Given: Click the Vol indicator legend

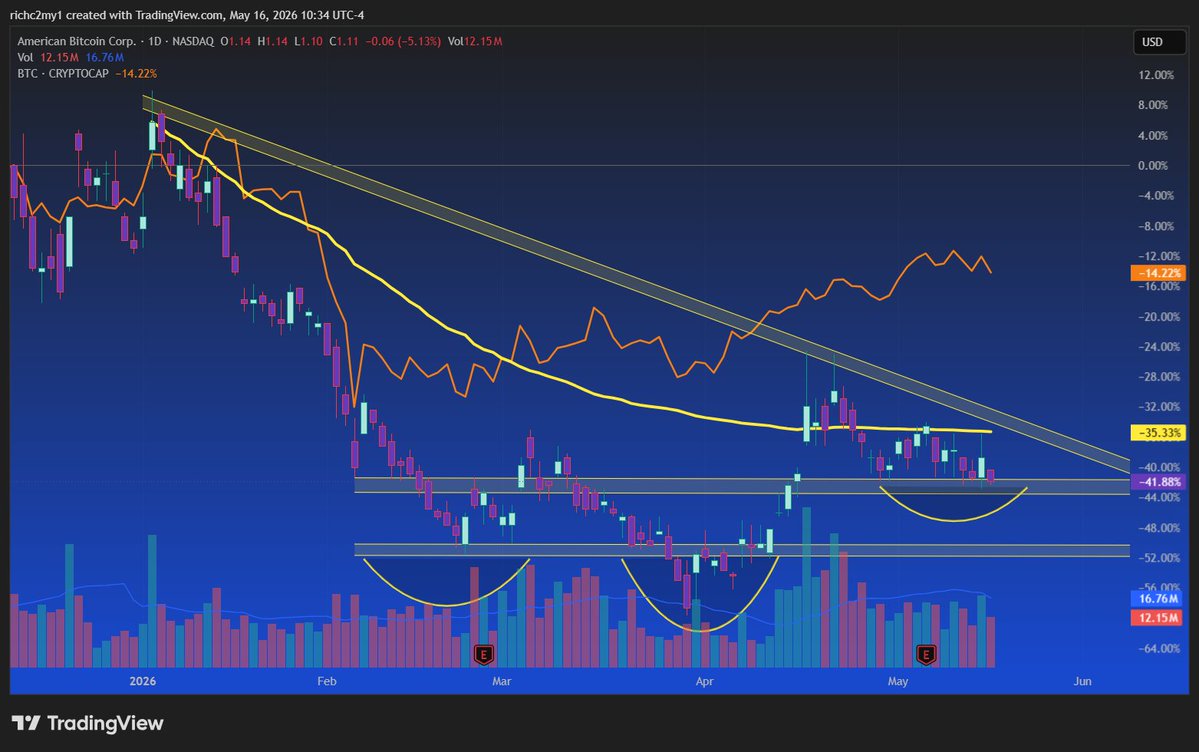Looking at the screenshot, I should (x=25, y=57).
